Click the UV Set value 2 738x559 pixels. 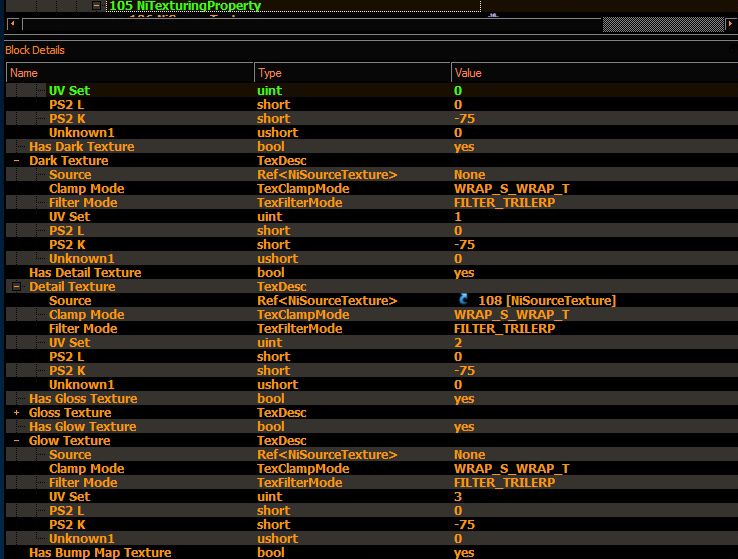458,343
